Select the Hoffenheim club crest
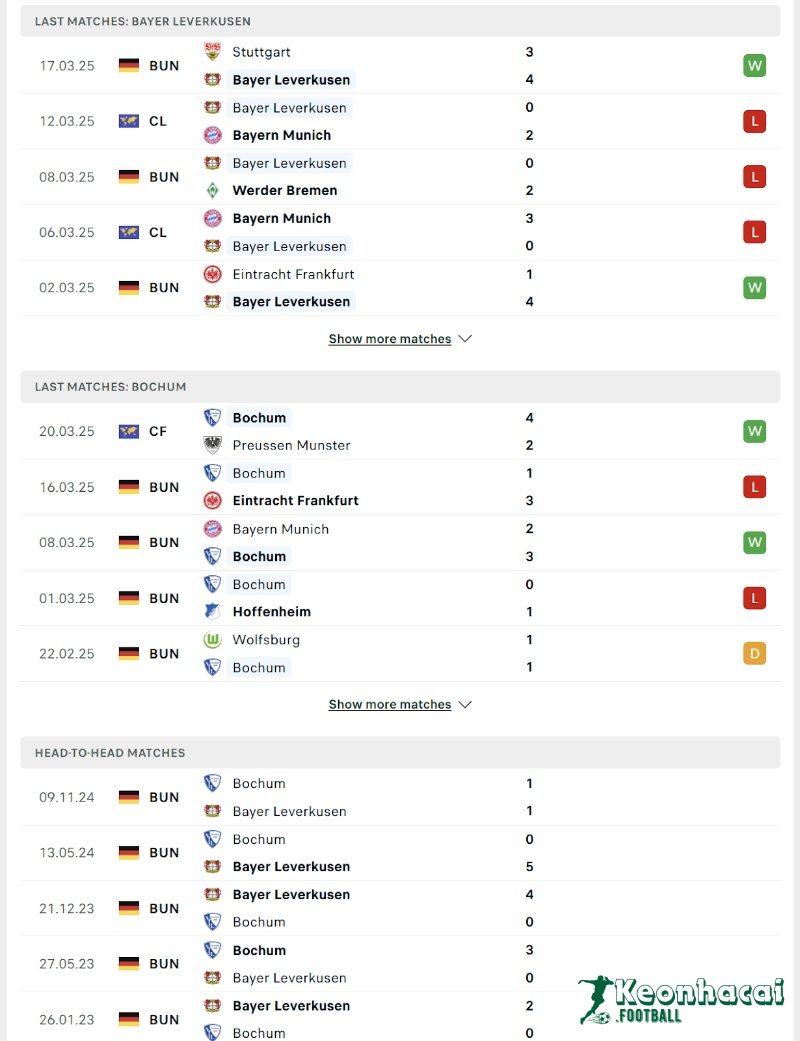Viewport: 800px width, 1041px height. (x=212, y=611)
